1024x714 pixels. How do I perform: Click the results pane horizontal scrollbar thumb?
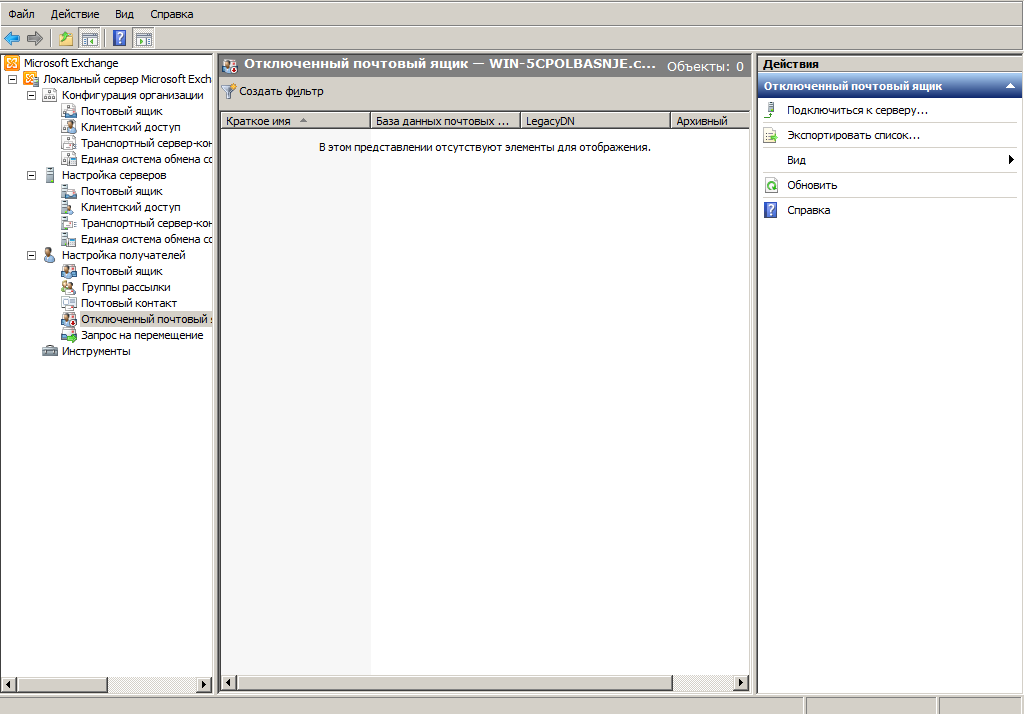coord(455,683)
